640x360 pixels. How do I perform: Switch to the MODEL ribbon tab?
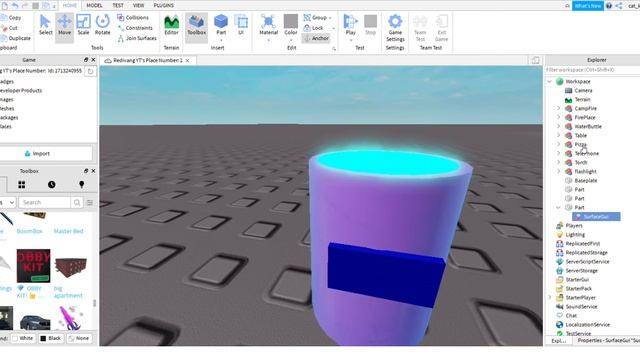94,5
